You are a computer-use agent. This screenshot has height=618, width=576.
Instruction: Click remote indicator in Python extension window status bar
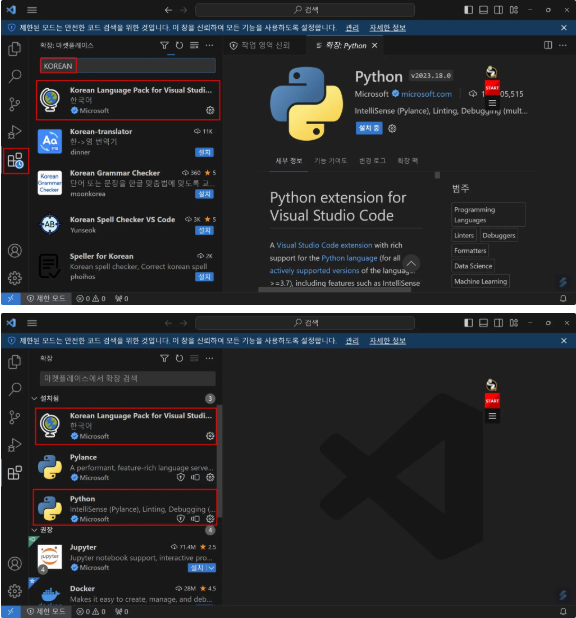pyautogui.click(x=11, y=298)
